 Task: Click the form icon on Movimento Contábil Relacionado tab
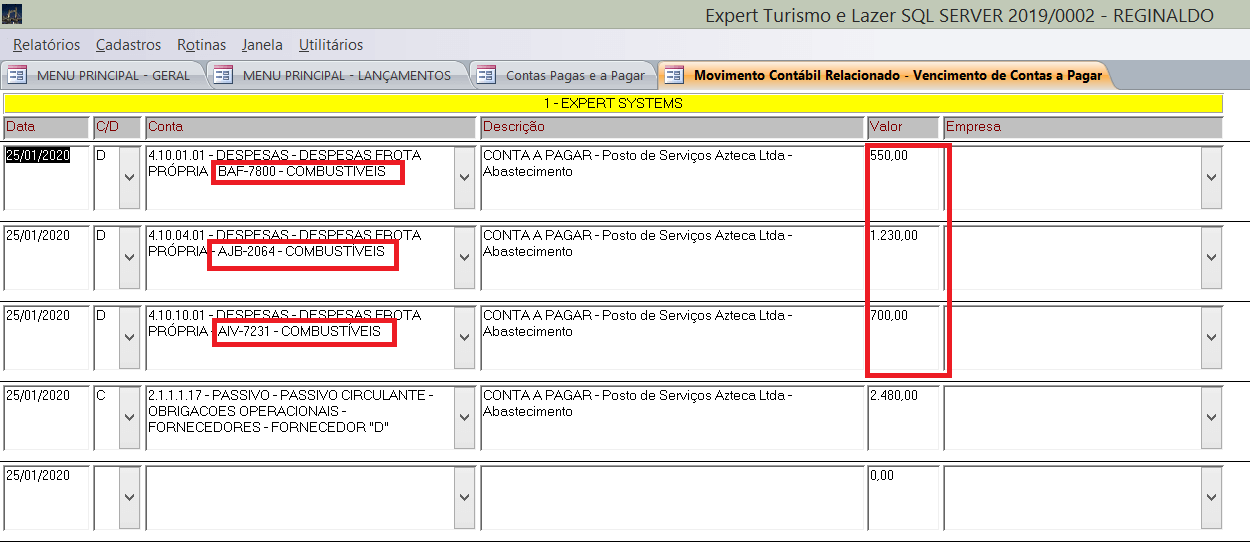675,75
